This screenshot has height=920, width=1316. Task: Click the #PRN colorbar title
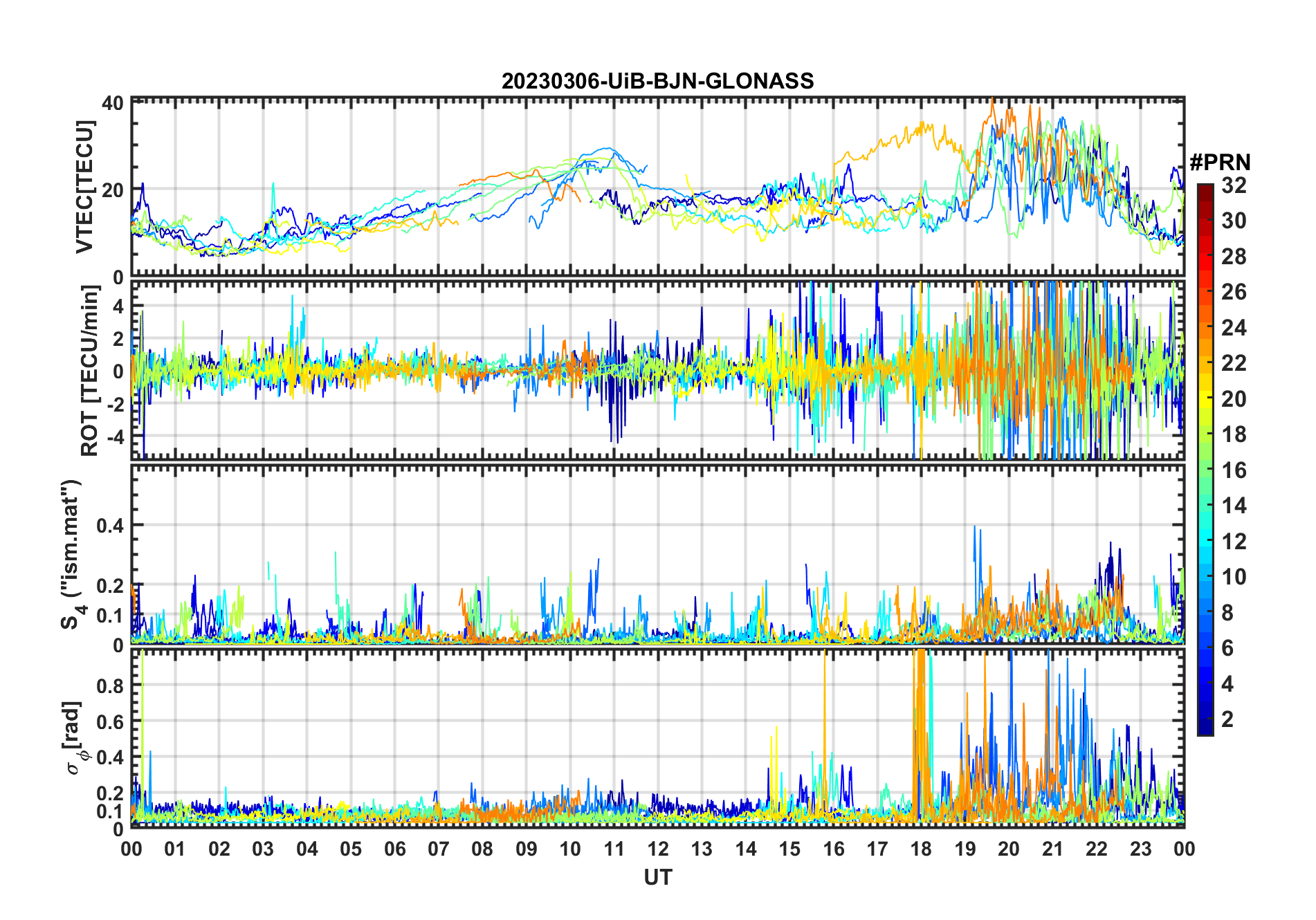click(1220, 163)
